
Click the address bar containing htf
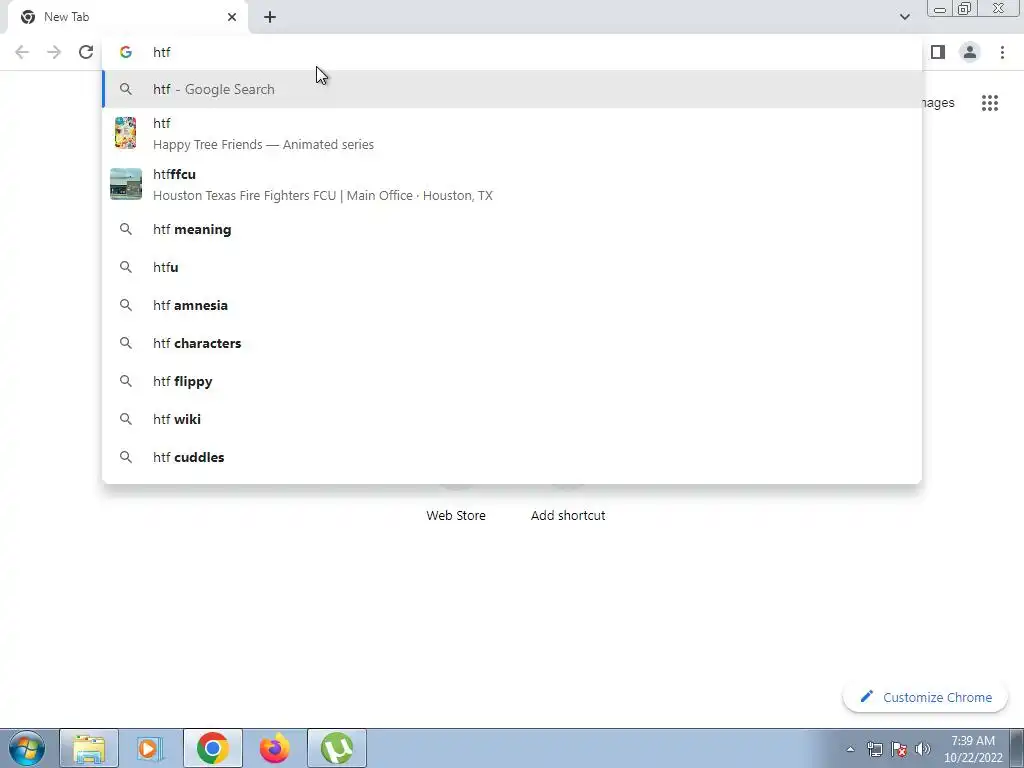tap(512, 52)
